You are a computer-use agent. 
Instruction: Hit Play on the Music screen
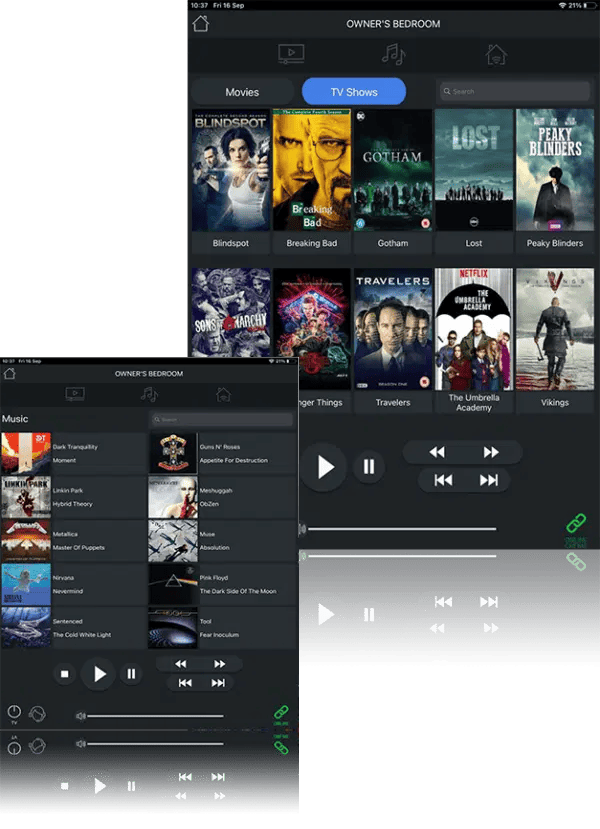[99, 674]
